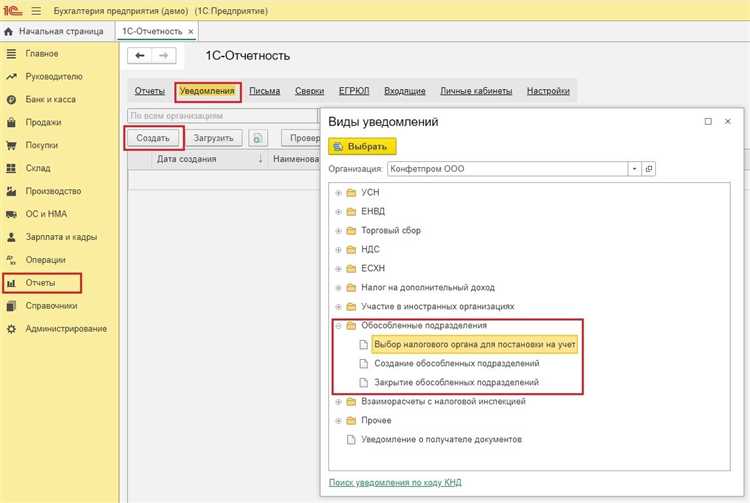
Task: Click the Справочники book icon
Action: 11,306
